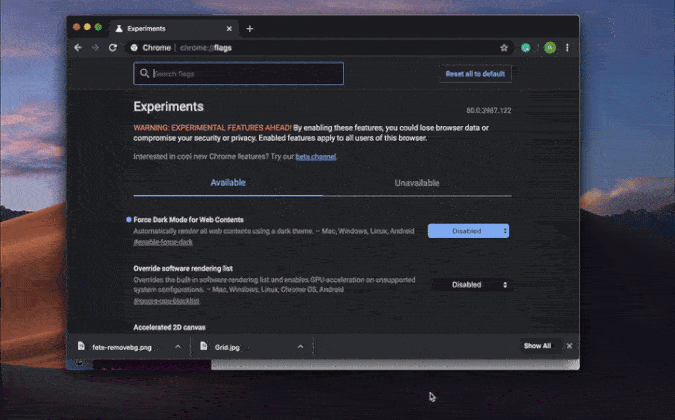This screenshot has height=420, width=675.
Task: Click Show All downloads button
Action: coord(537,346)
